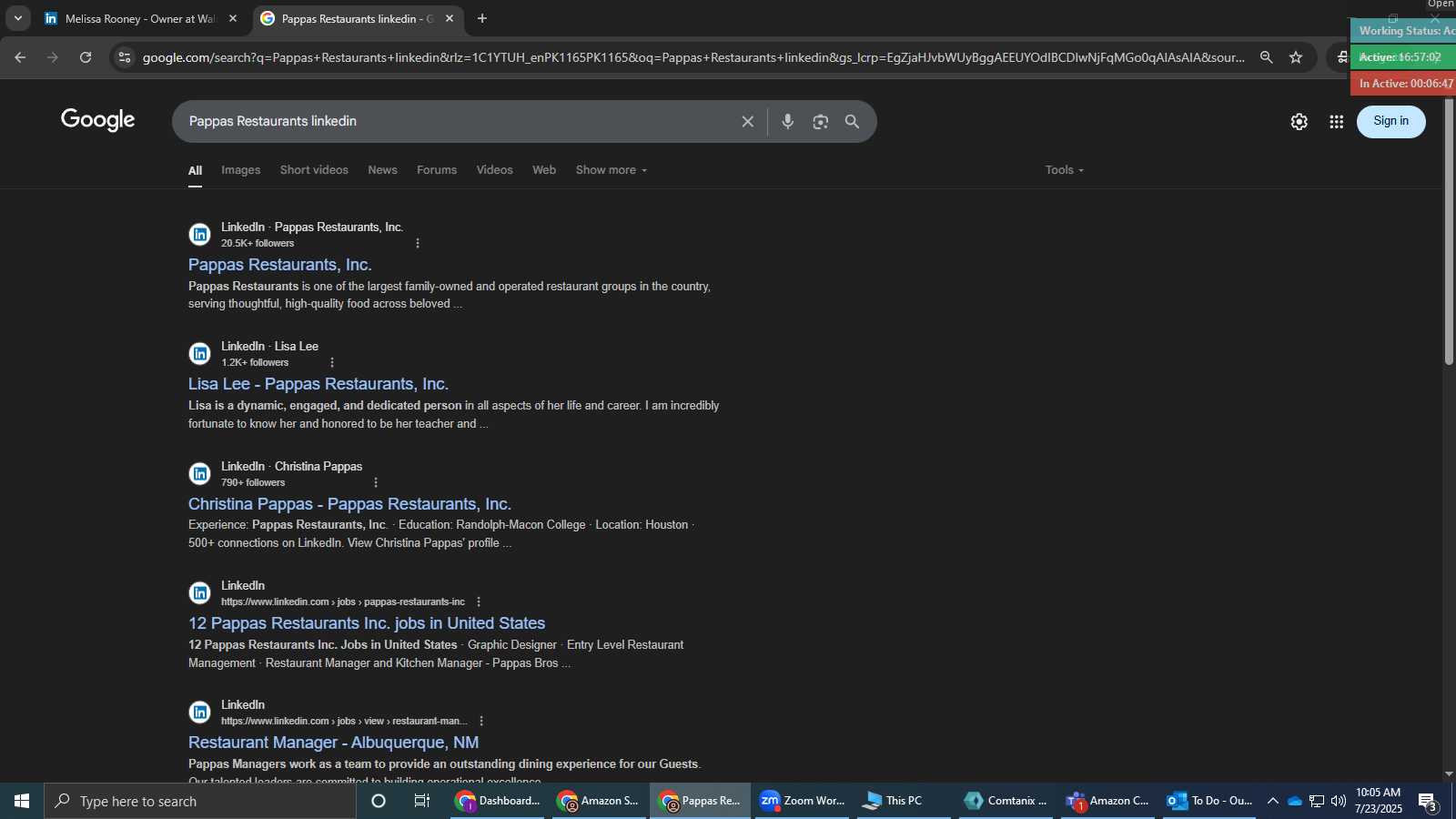This screenshot has width=1456, height=819.
Task: Open options for Christina Pappas result
Action: [x=376, y=482]
